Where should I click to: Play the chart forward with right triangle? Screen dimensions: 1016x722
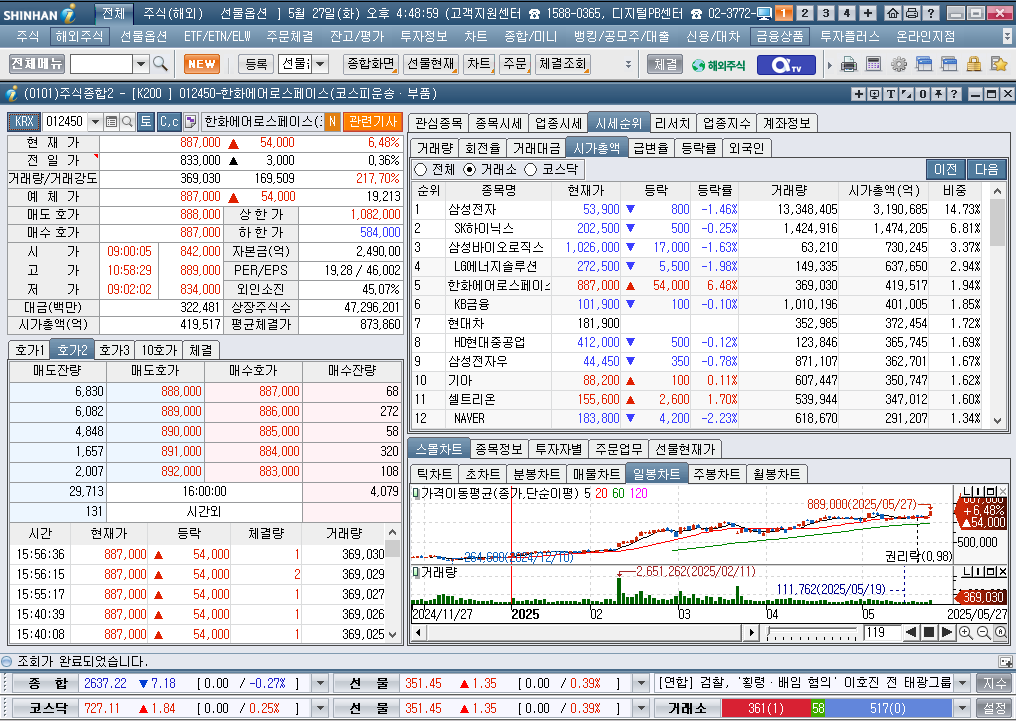(x=947, y=632)
